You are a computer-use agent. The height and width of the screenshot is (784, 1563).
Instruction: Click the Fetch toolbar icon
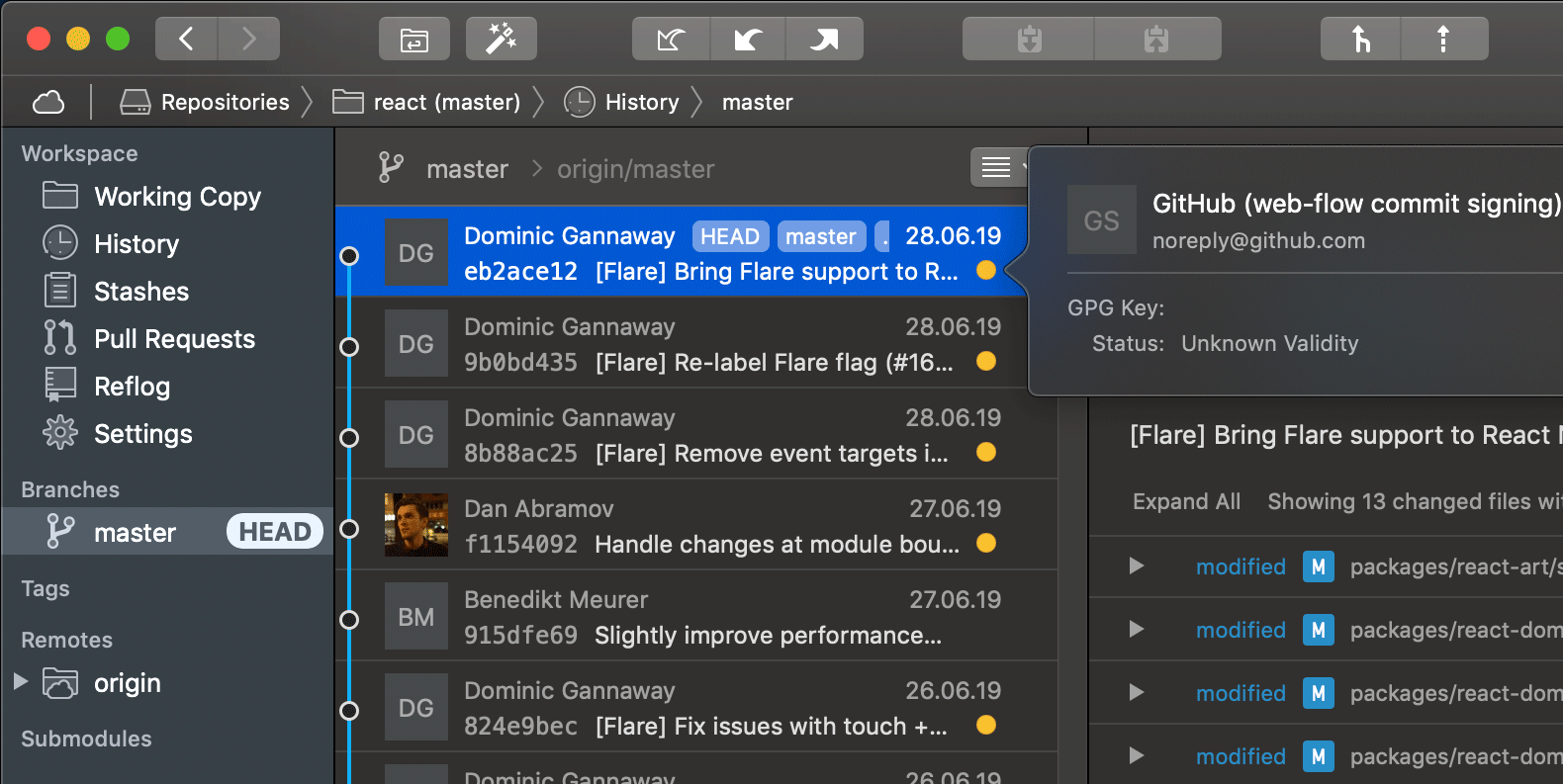point(671,40)
